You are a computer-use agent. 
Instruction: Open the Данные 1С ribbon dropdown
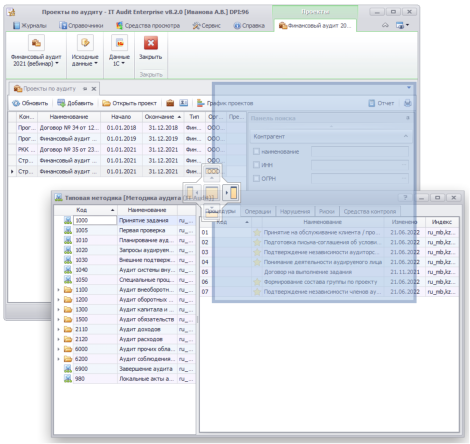(119, 60)
